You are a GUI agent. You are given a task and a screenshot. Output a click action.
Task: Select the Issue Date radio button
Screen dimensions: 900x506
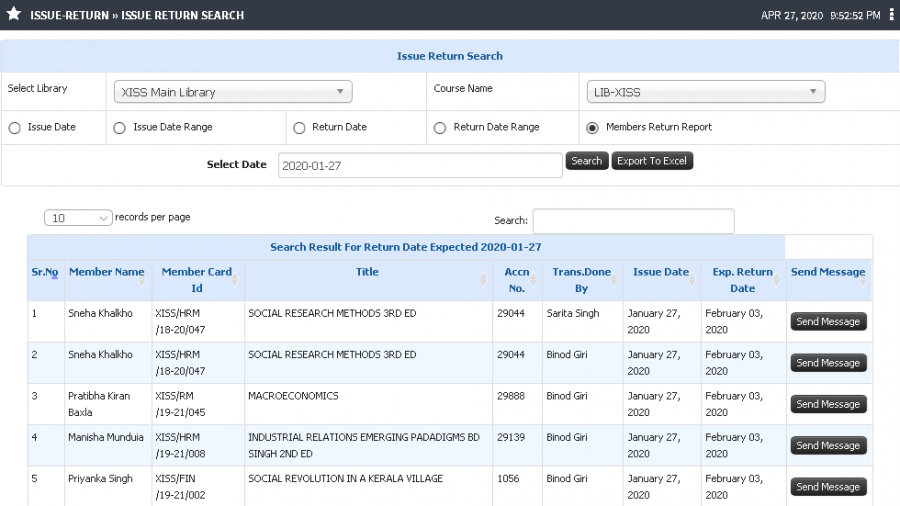(x=15, y=128)
